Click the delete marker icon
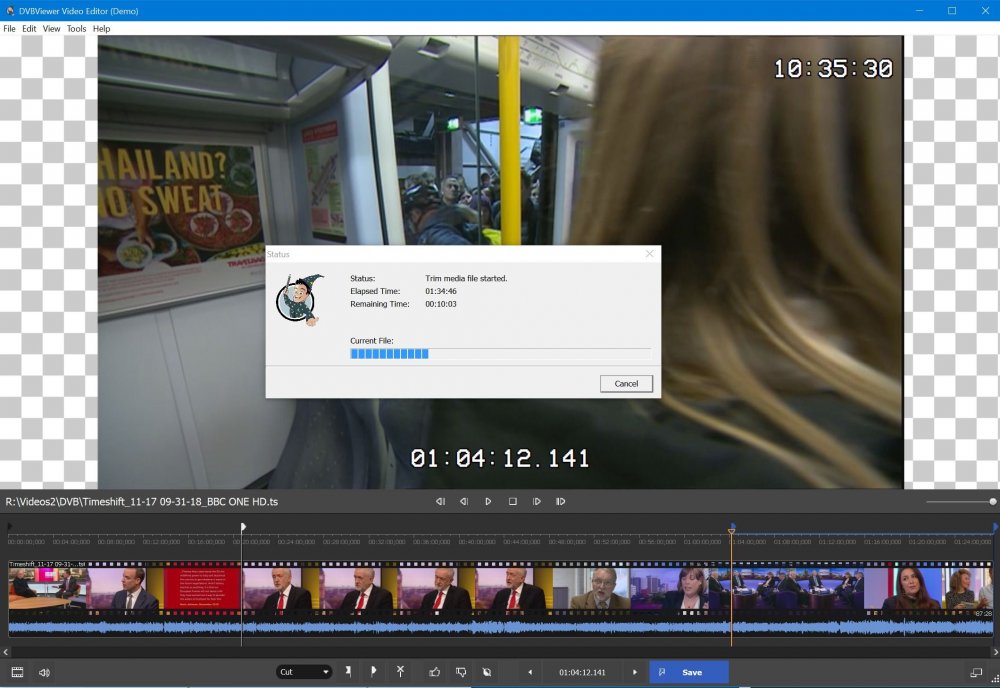The width and height of the screenshot is (1000, 688). coord(400,672)
